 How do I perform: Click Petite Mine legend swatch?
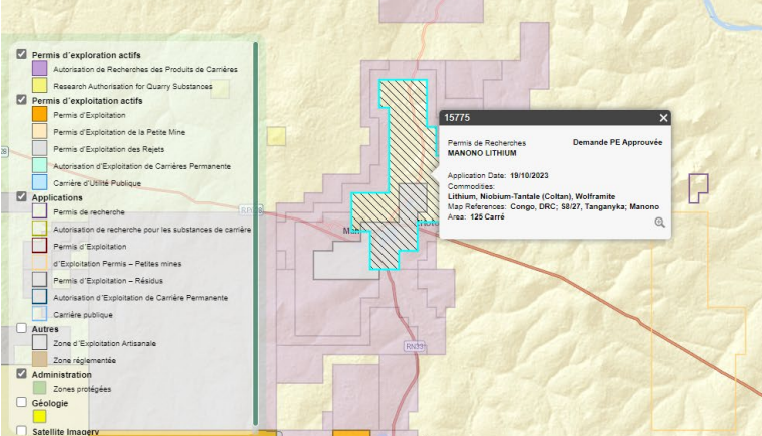pyautogui.click(x=39, y=131)
